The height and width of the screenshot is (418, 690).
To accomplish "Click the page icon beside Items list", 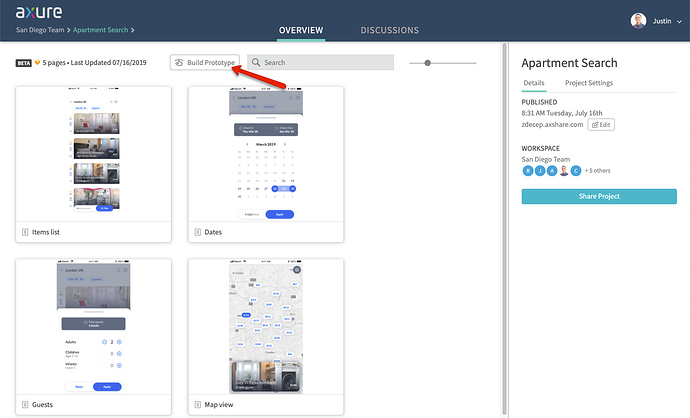I will click(25, 232).
